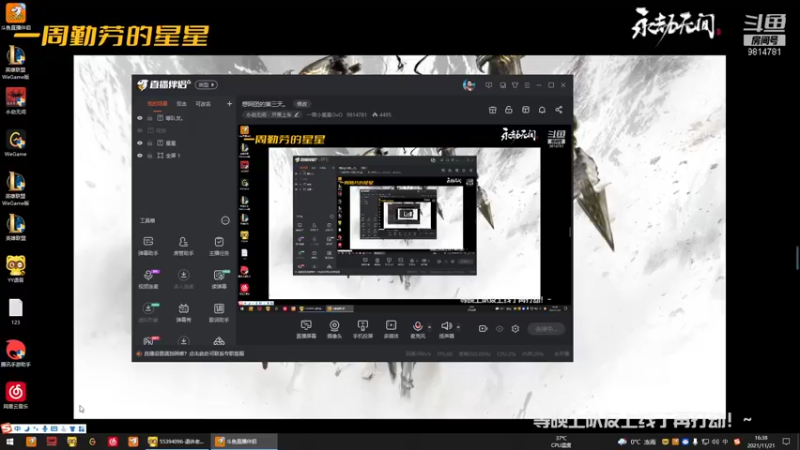This screenshot has height=450, width=800.
Task: Switch to the middle scene tab
Action: pyautogui.click(x=182, y=104)
